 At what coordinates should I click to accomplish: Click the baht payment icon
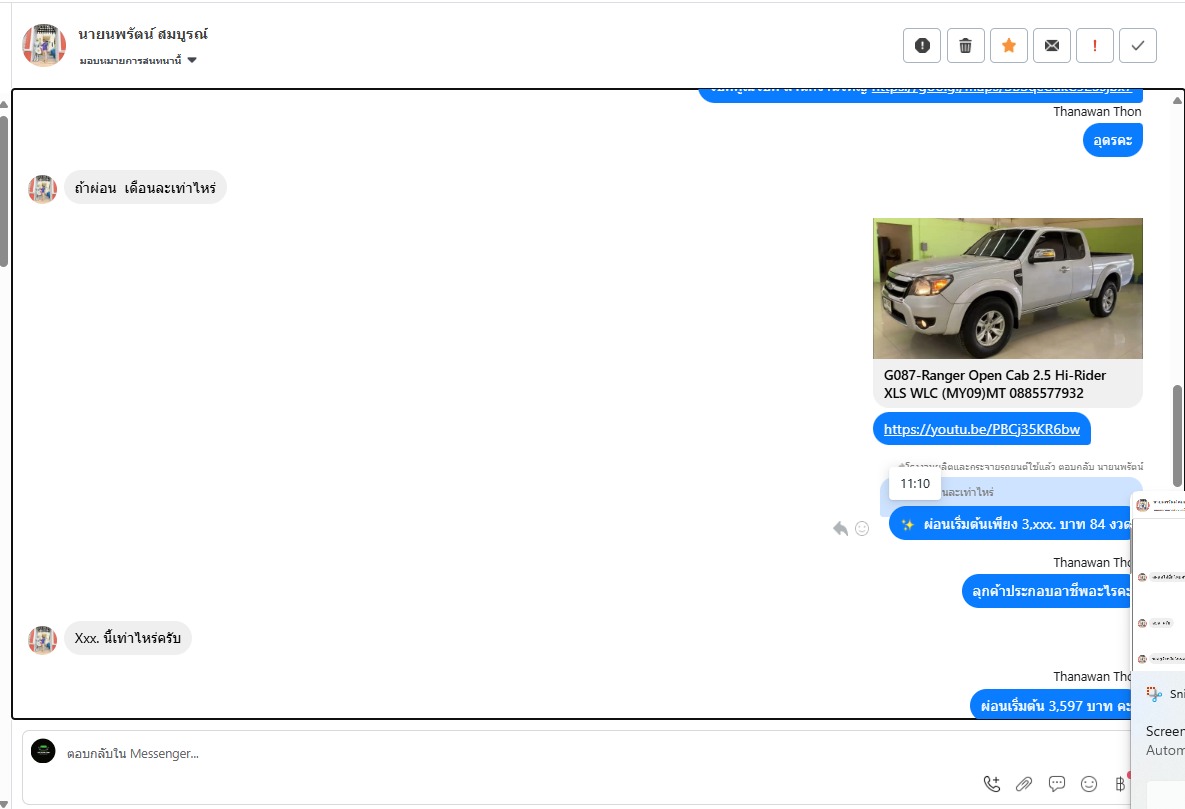(1120, 784)
